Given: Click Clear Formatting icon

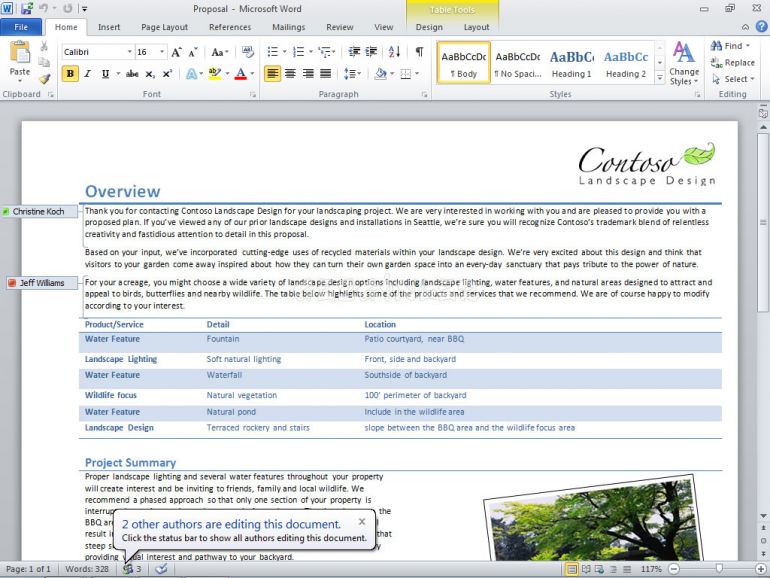Looking at the screenshot, I should pyautogui.click(x=248, y=52).
